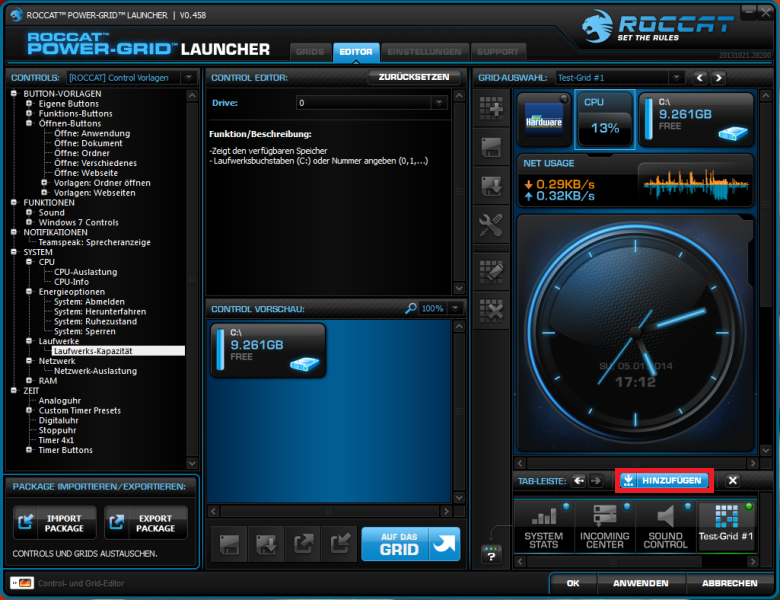Expand the Windows 7 Controls node
780x600 pixels.
[29, 222]
